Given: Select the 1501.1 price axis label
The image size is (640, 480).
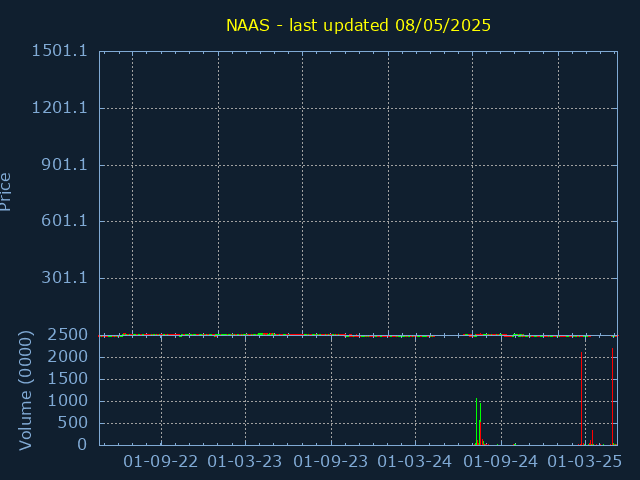Looking at the screenshot, I should (60, 51).
